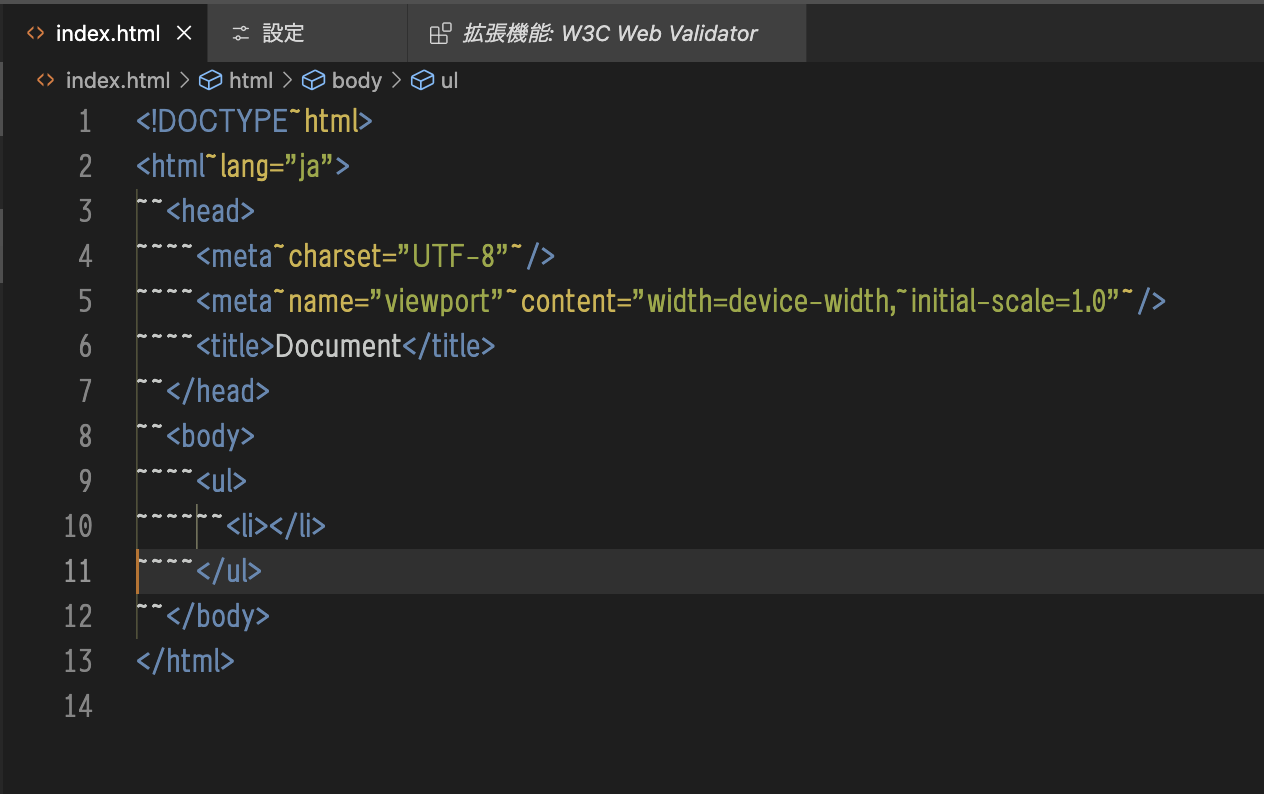Click the cube symbol icon before body breadcrumb
The image size is (1264, 794).
(x=314, y=80)
